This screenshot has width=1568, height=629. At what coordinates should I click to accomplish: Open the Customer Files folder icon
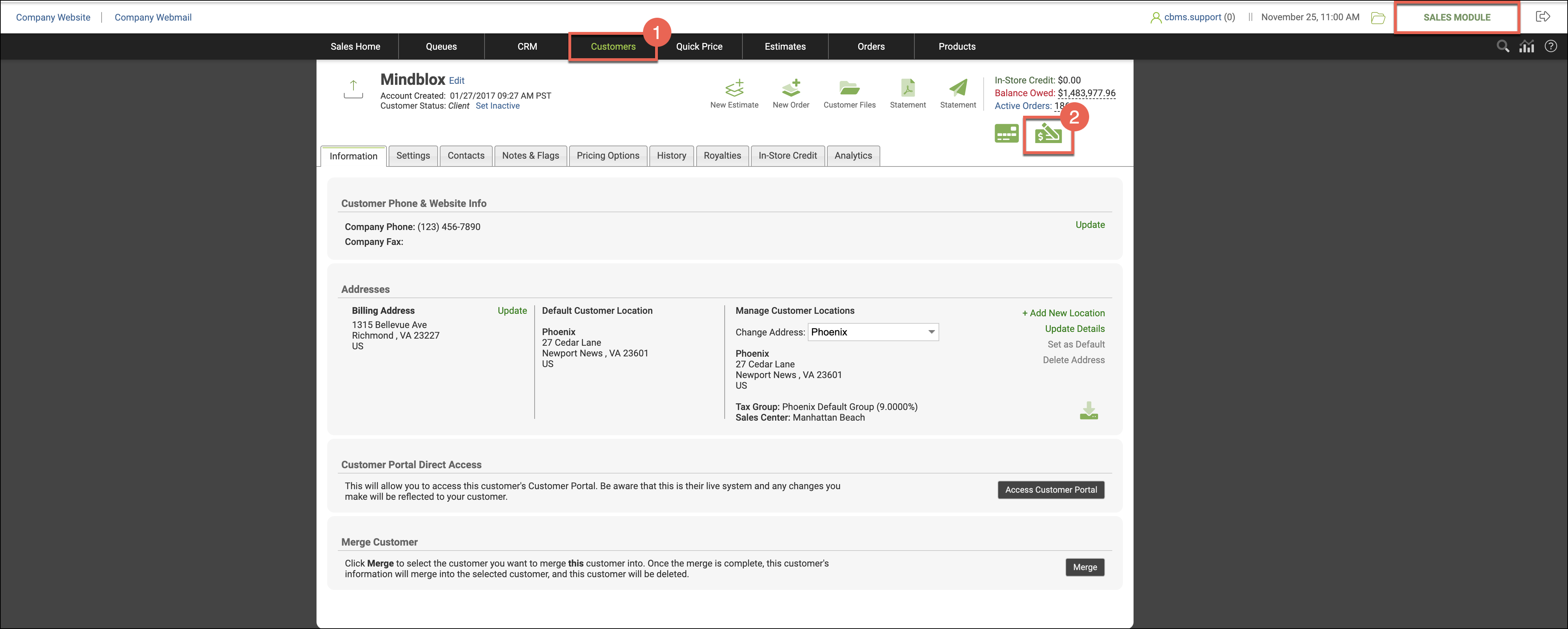coord(849,89)
